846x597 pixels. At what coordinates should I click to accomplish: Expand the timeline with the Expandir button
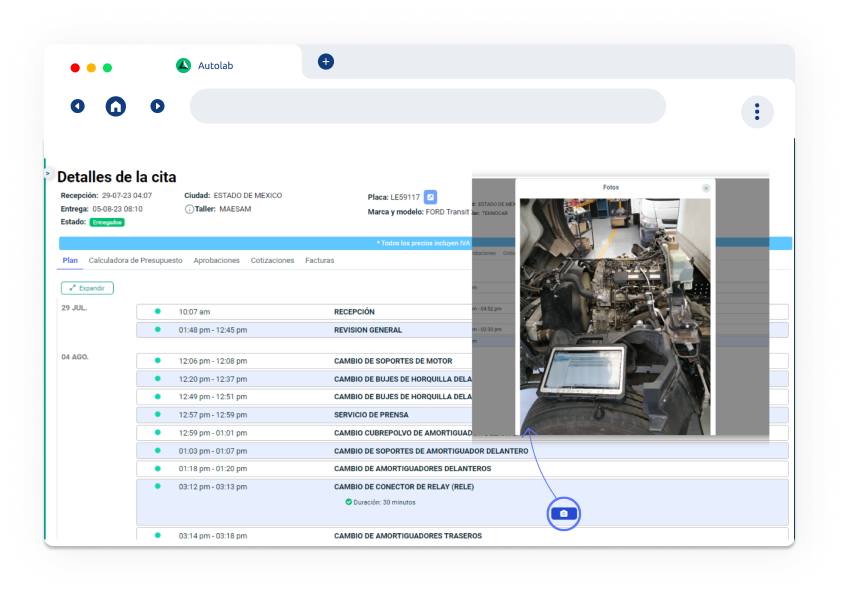(86, 287)
